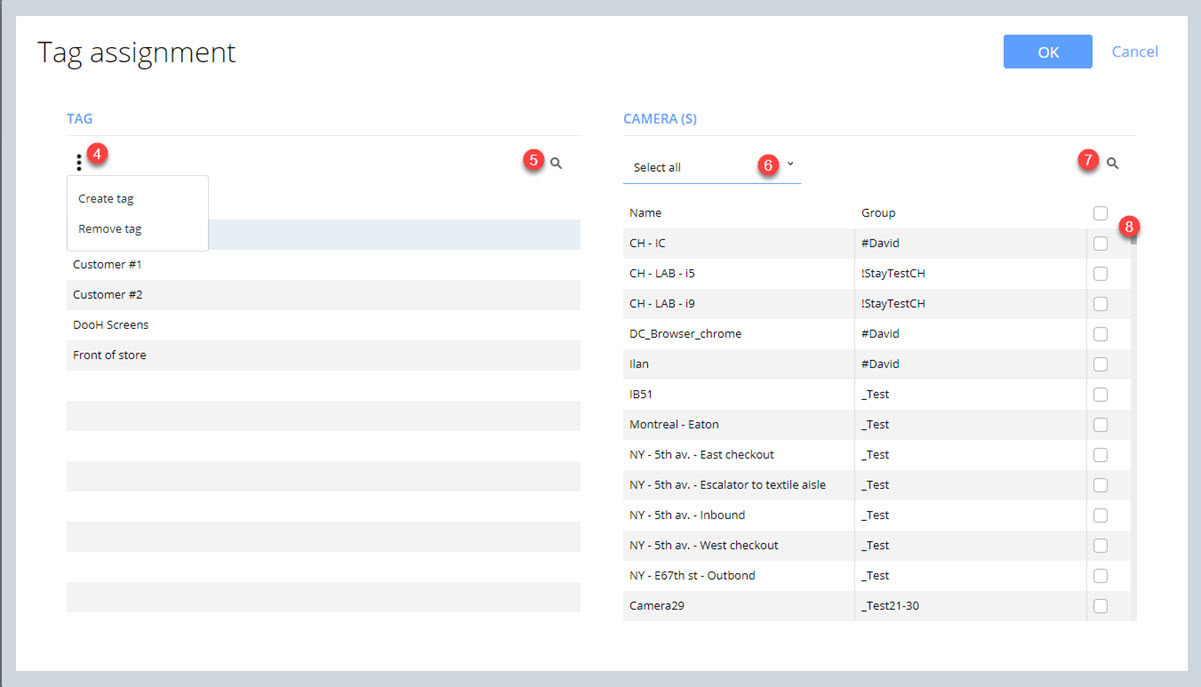Check the box for Ilan camera
Image resolution: width=1201 pixels, height=687 pixels.
[1101, 364]
